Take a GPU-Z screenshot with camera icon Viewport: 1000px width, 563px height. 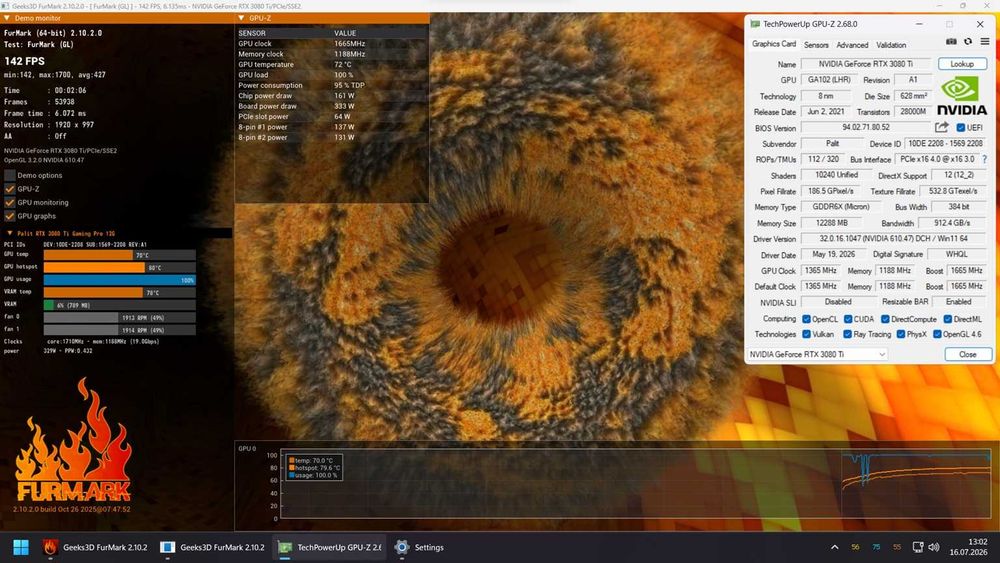(x=951, y=41)
